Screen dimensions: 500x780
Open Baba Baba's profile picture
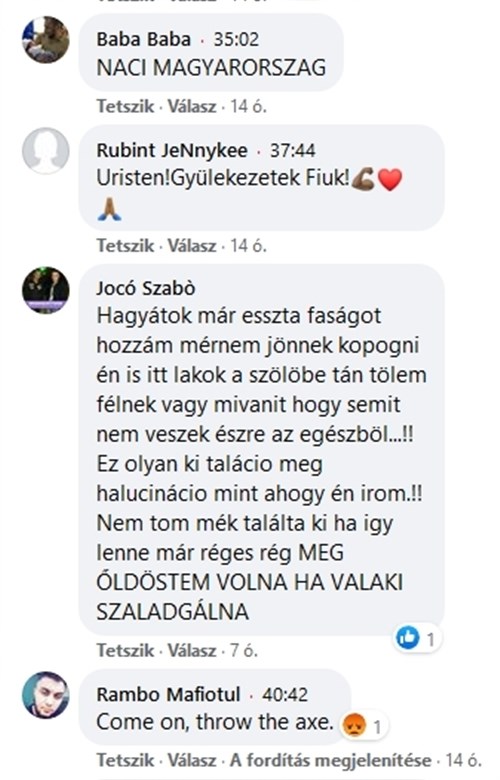[46, 40]
